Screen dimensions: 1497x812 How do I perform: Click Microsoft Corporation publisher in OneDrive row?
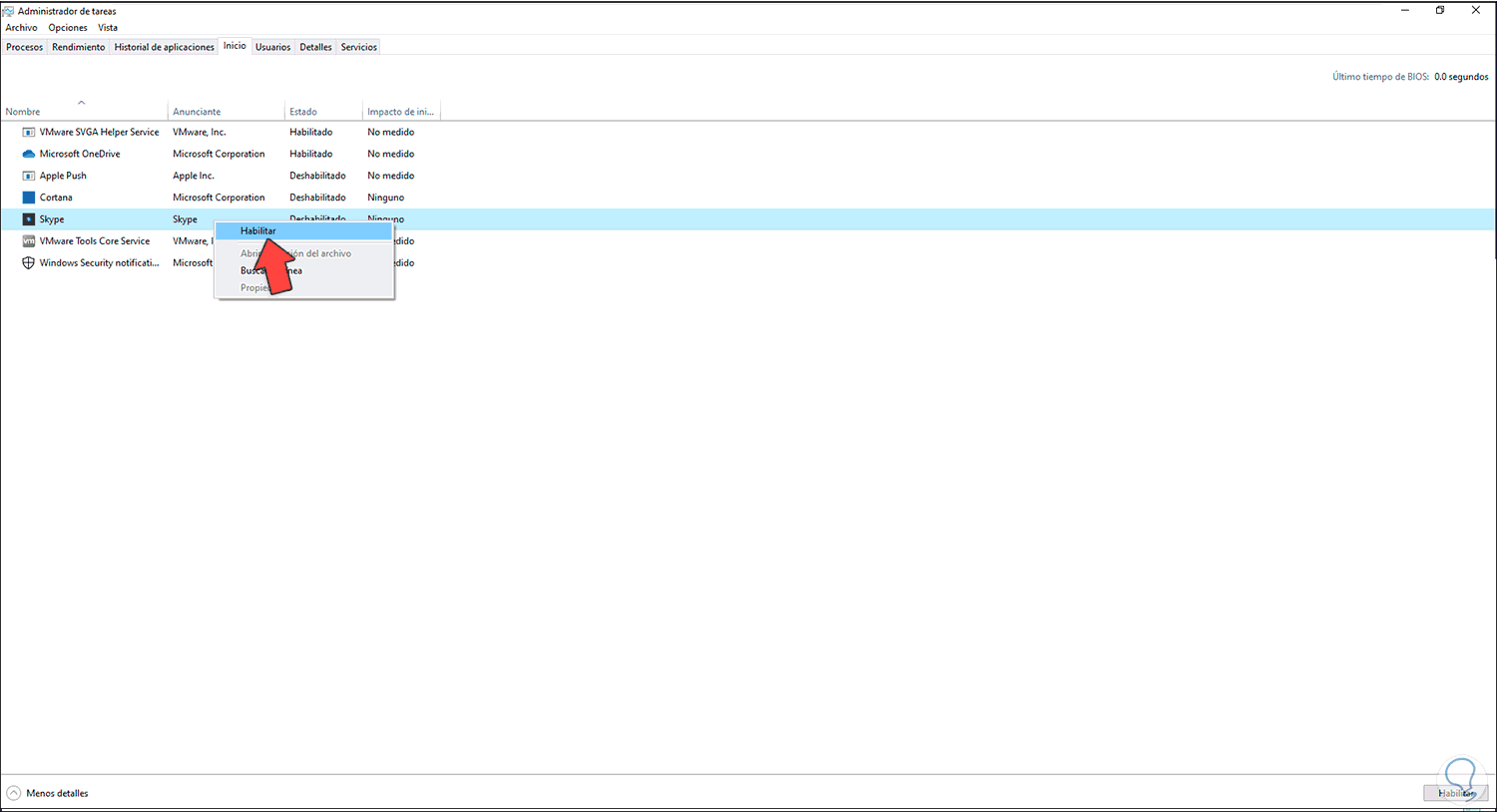click(x=219, y=154)
